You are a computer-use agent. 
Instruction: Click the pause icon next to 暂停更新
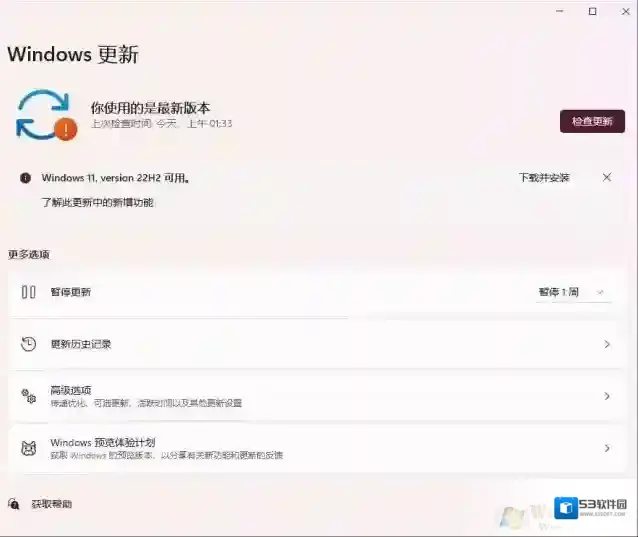tap(29, 292)
